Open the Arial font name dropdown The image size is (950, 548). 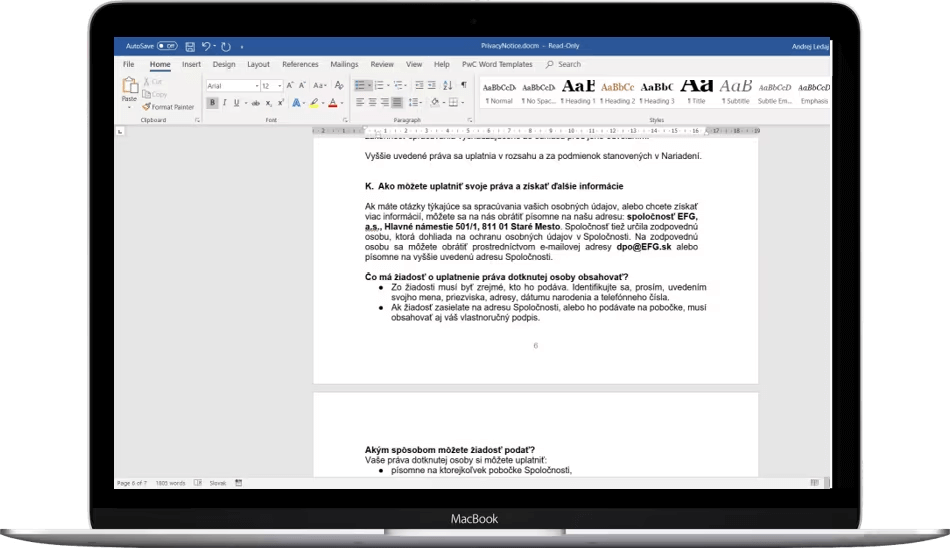pos(231,86)
